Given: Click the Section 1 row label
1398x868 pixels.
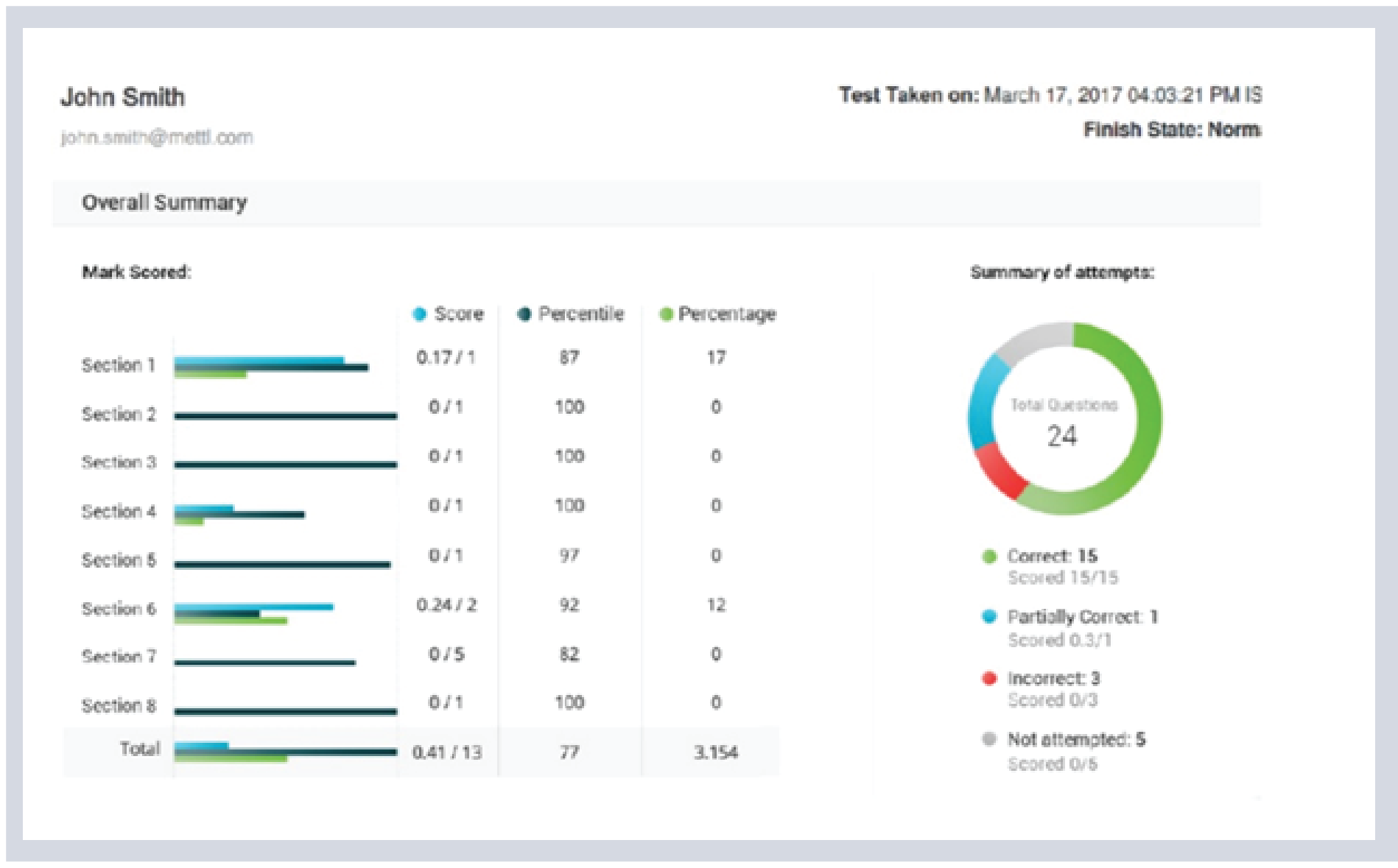Looking at the screenshot, I should [118, 365].
